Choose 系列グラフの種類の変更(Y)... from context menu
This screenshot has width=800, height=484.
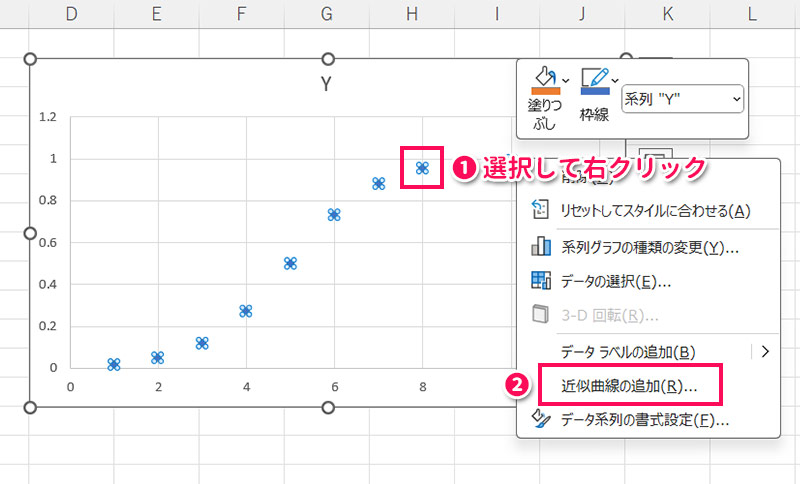pos(648,248)
